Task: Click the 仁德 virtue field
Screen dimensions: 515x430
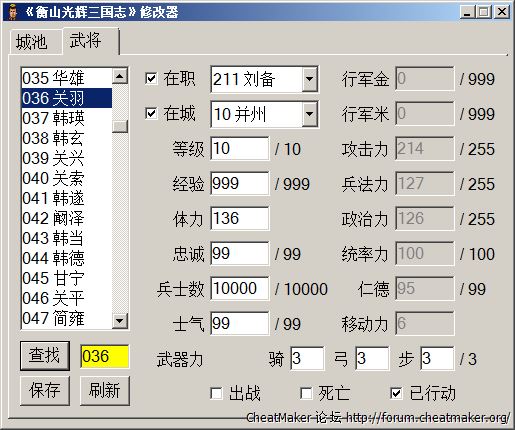Action: (425, 289)
